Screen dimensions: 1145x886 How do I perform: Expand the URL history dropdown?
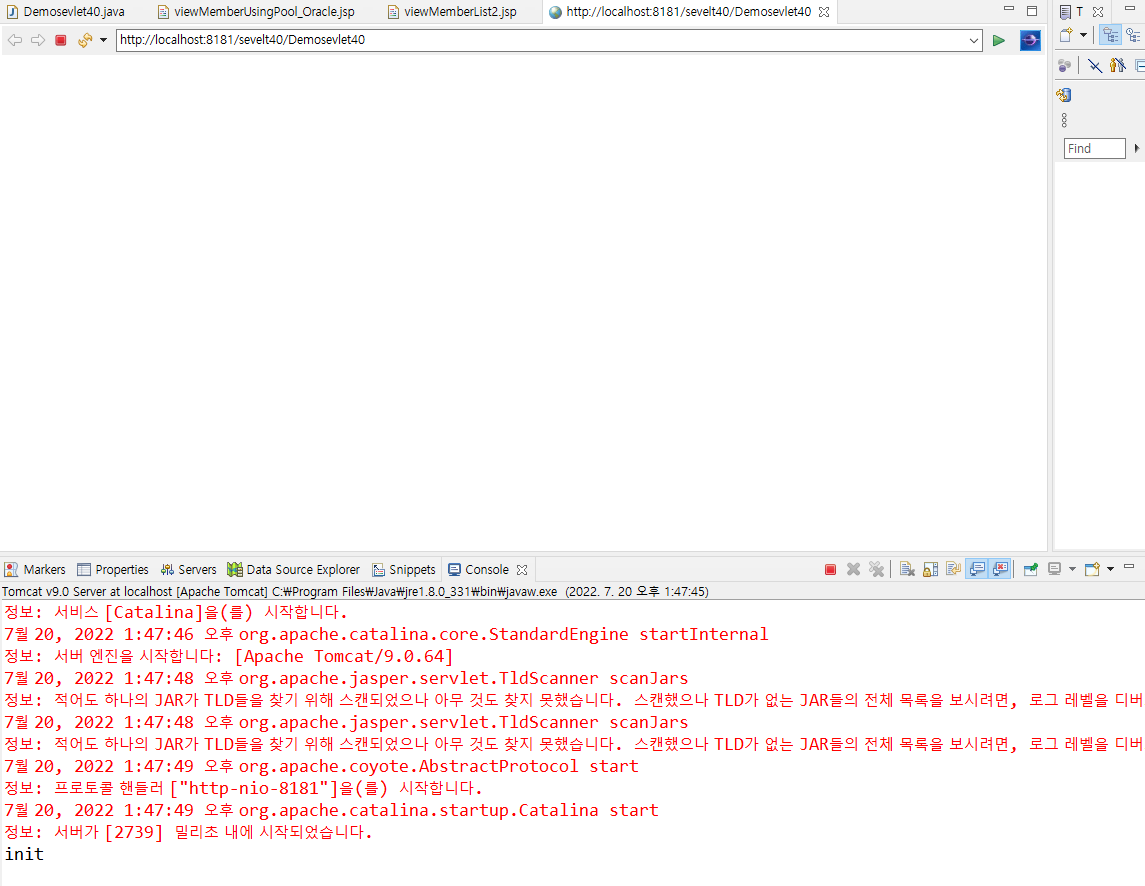[973, 41]
